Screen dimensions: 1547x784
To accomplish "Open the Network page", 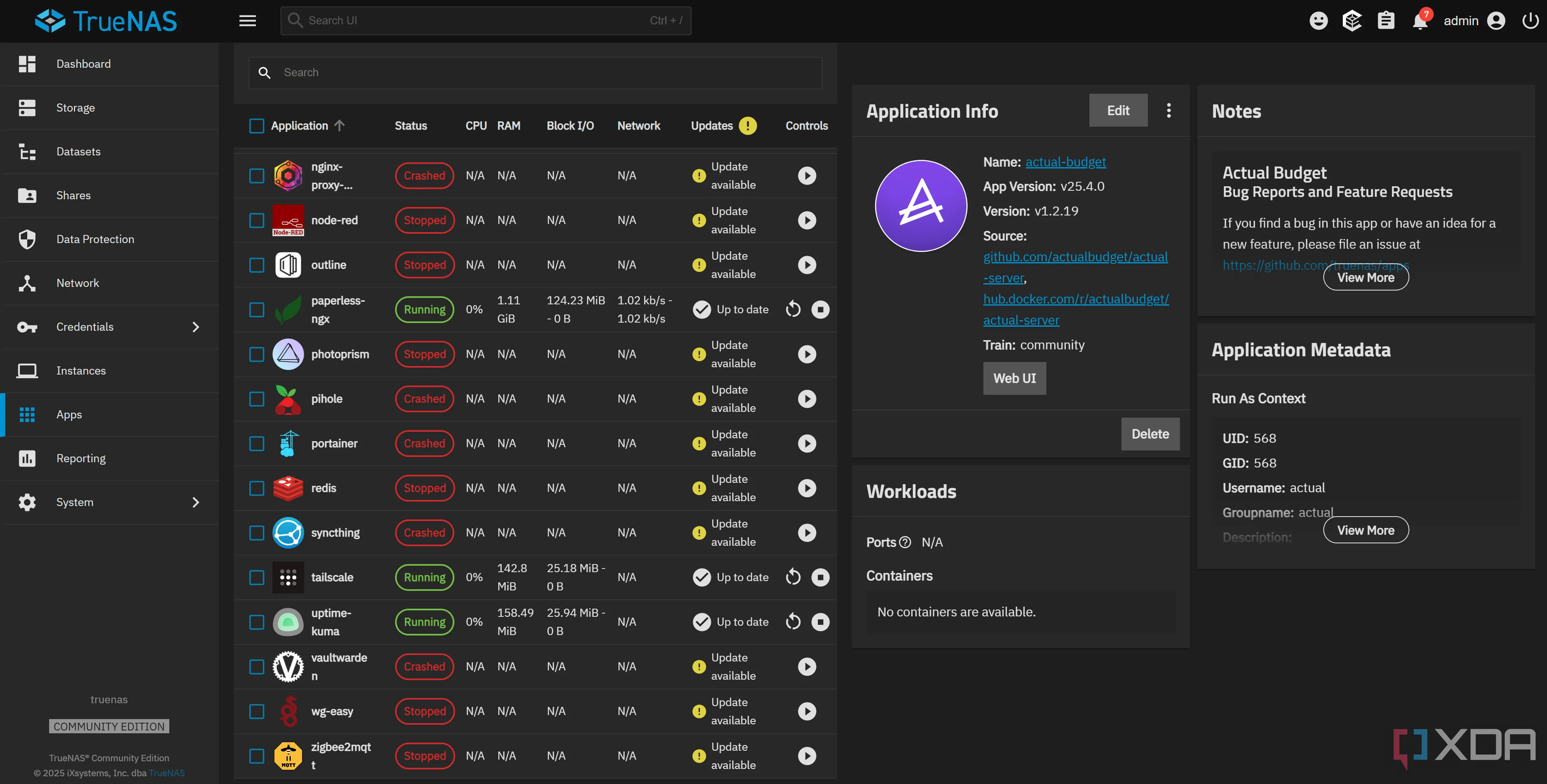I will coord(109,283).
